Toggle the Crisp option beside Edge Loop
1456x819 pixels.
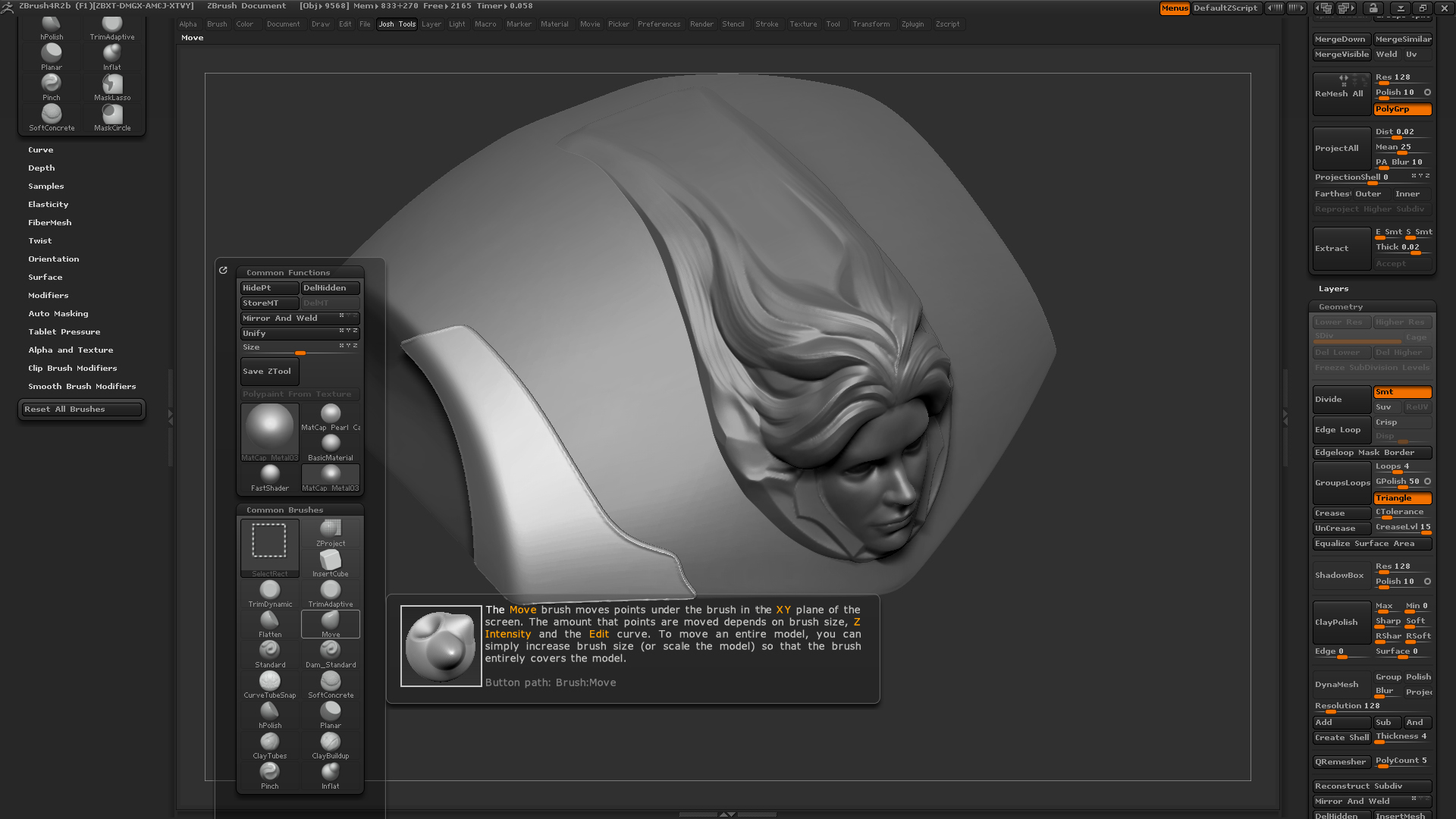(1402, 422)
